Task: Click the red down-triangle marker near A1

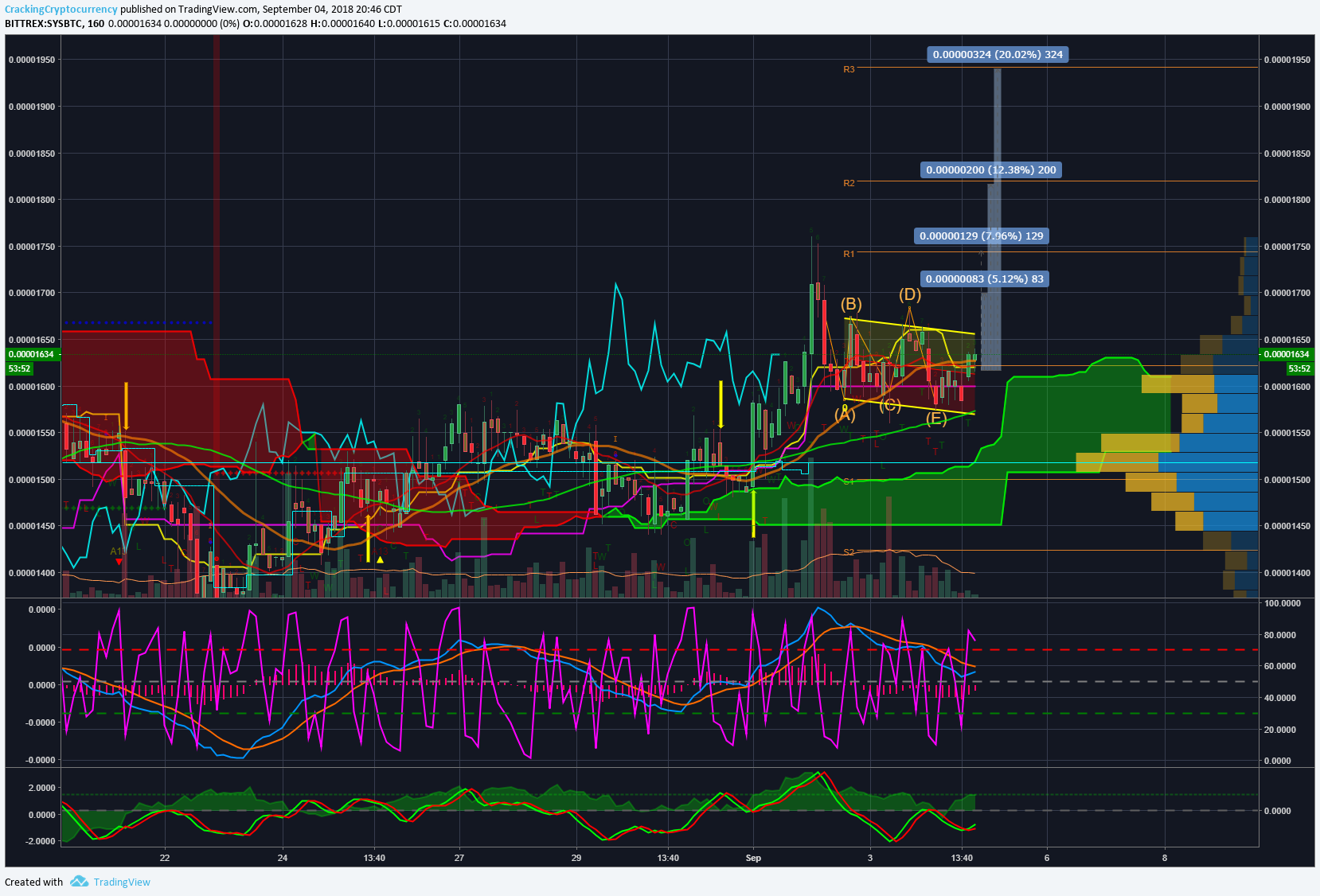Action: [x=119, y=562]
